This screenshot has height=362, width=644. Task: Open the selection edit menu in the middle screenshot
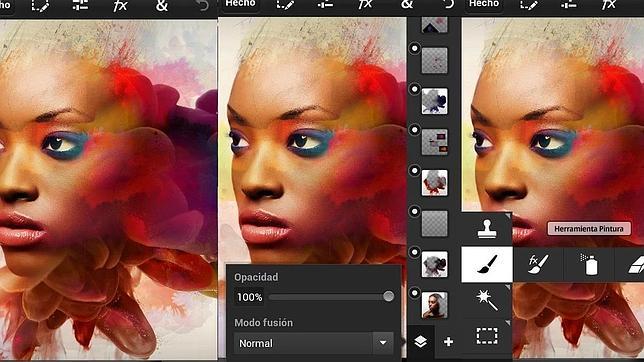click(285, 5)
